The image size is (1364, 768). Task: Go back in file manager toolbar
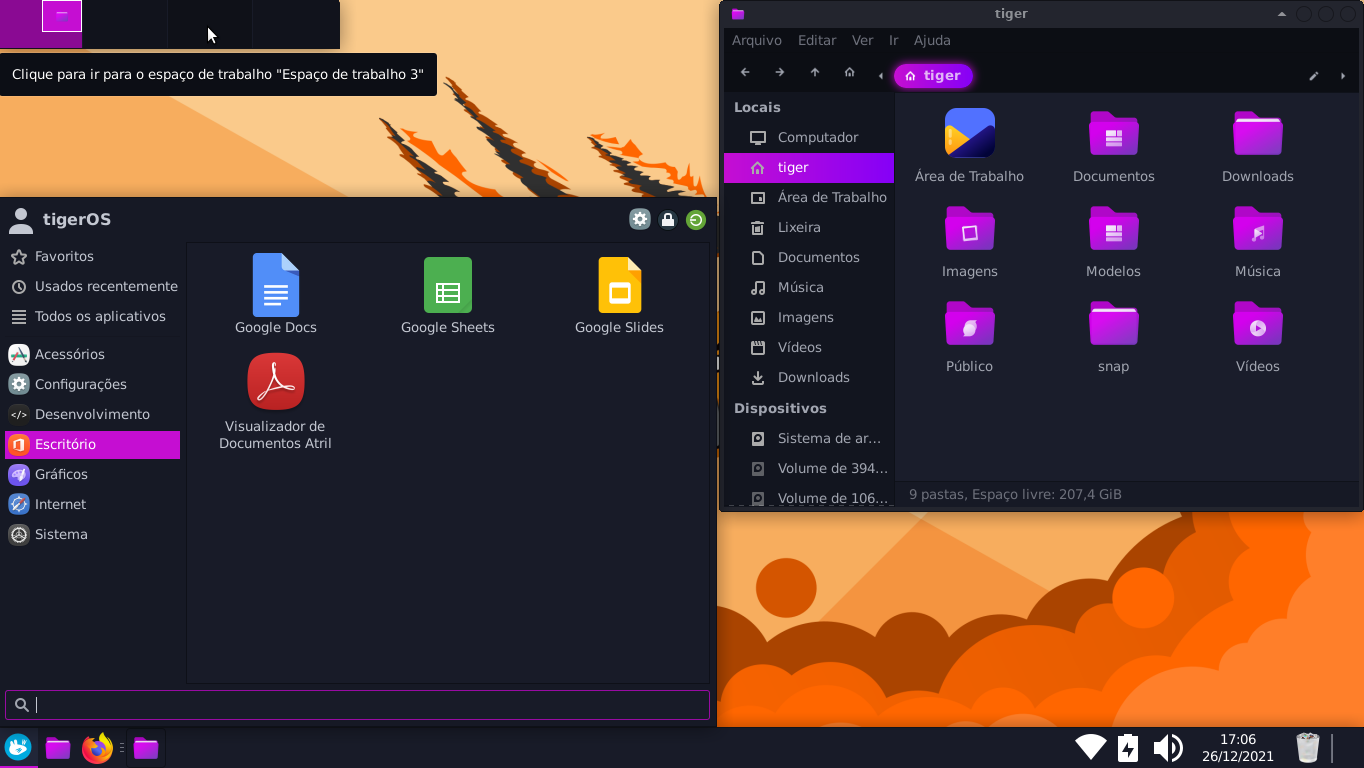[745, 73]
